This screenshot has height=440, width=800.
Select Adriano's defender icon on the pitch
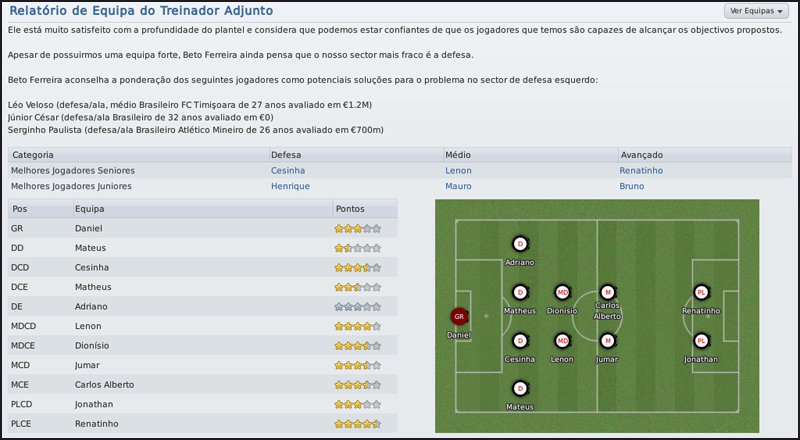[x=520, y=244]
